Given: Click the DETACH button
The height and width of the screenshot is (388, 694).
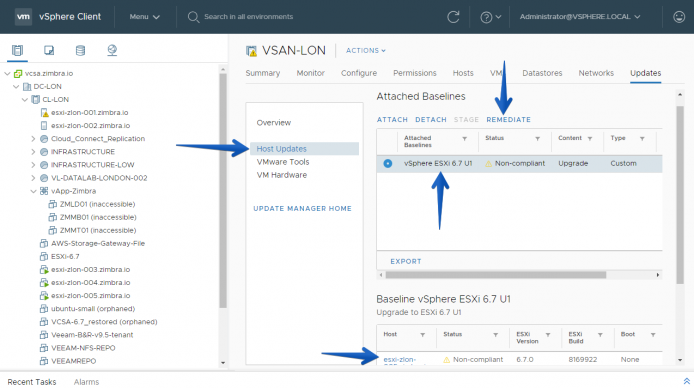Looking at the screenshot, I should [431, 120].
